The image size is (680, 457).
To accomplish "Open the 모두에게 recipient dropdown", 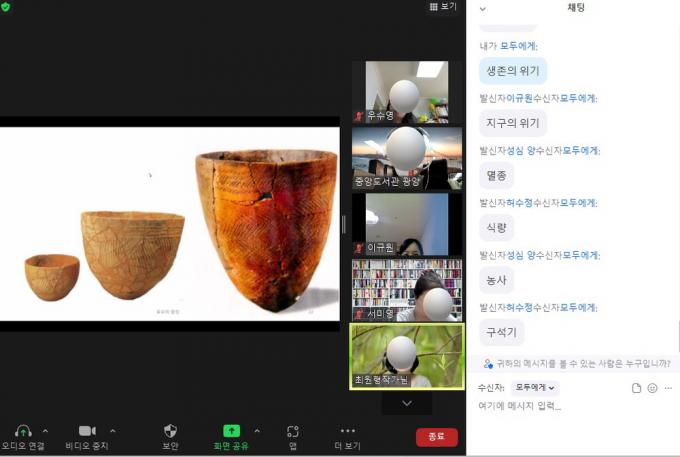I will click(534, 387).
